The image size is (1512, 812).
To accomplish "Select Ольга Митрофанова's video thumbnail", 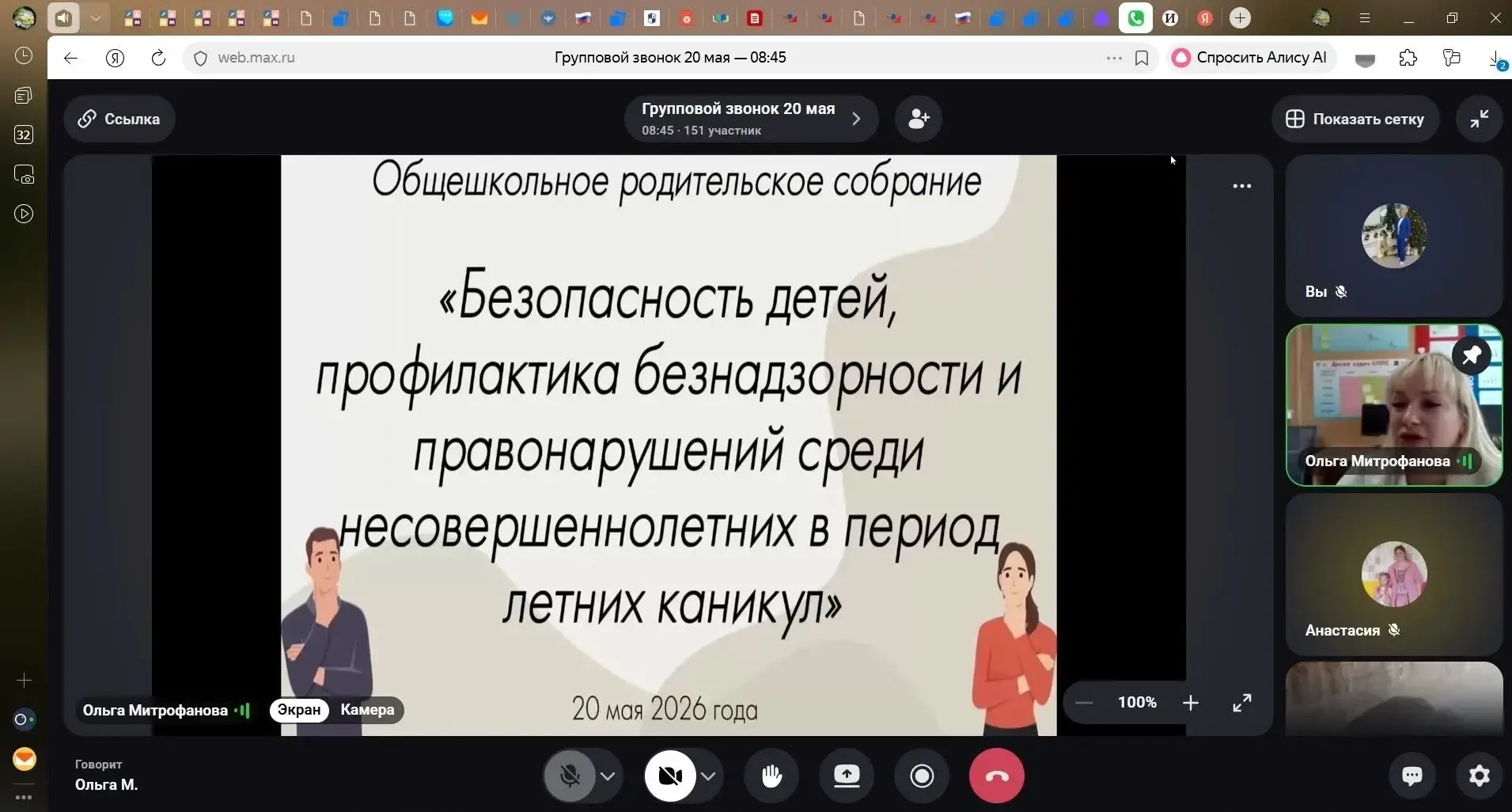I will (x=1394, y=404).
